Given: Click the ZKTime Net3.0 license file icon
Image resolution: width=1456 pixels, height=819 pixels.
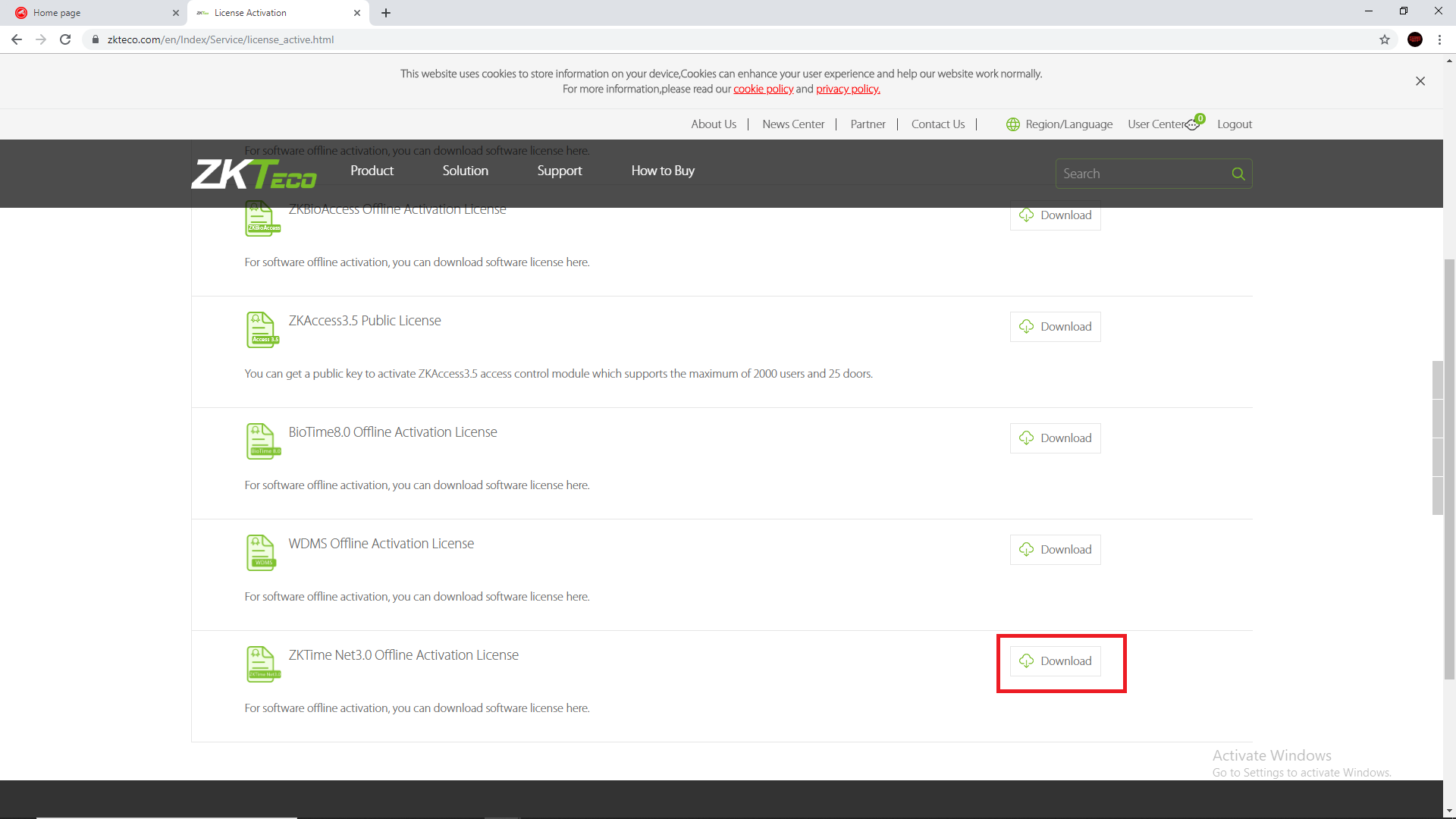Looking at the screenshot, I should [262, 664].
